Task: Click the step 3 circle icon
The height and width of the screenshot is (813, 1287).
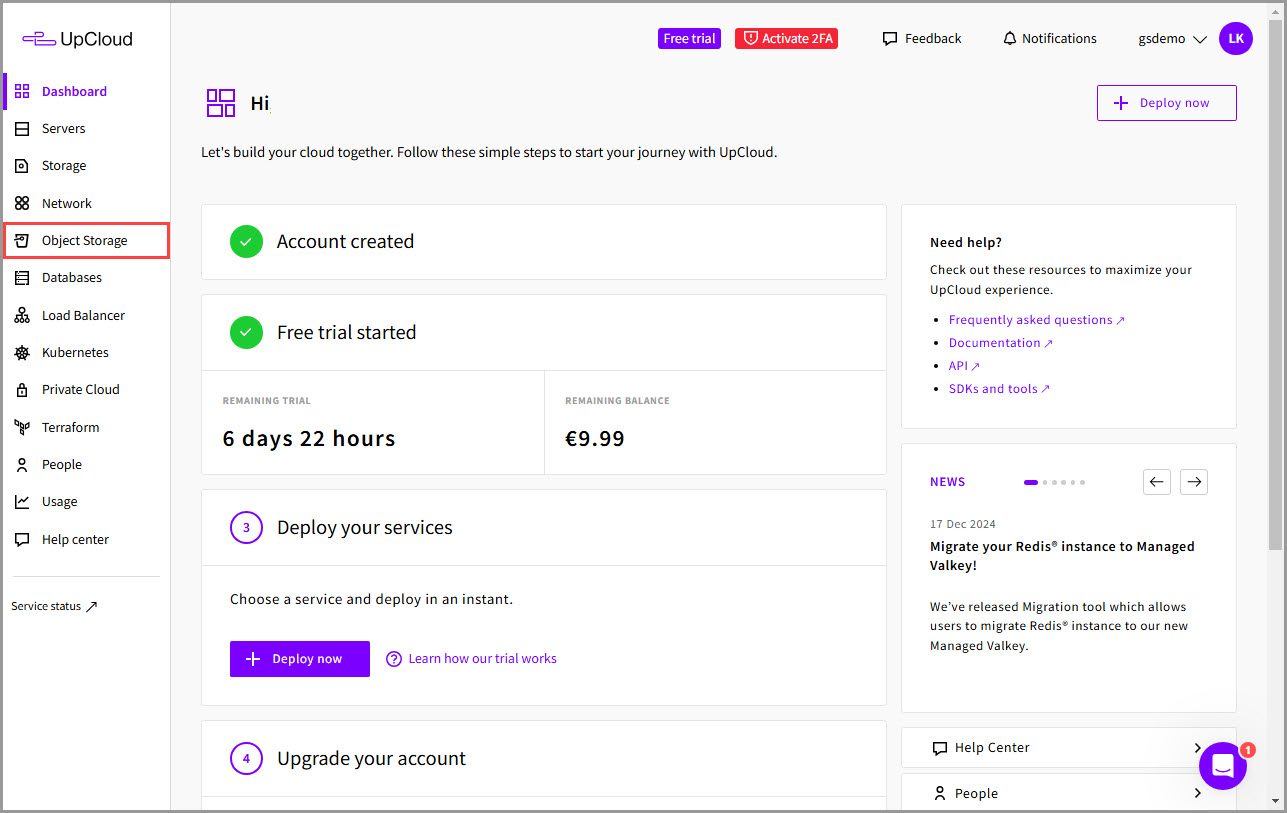Action: [246, 528]
